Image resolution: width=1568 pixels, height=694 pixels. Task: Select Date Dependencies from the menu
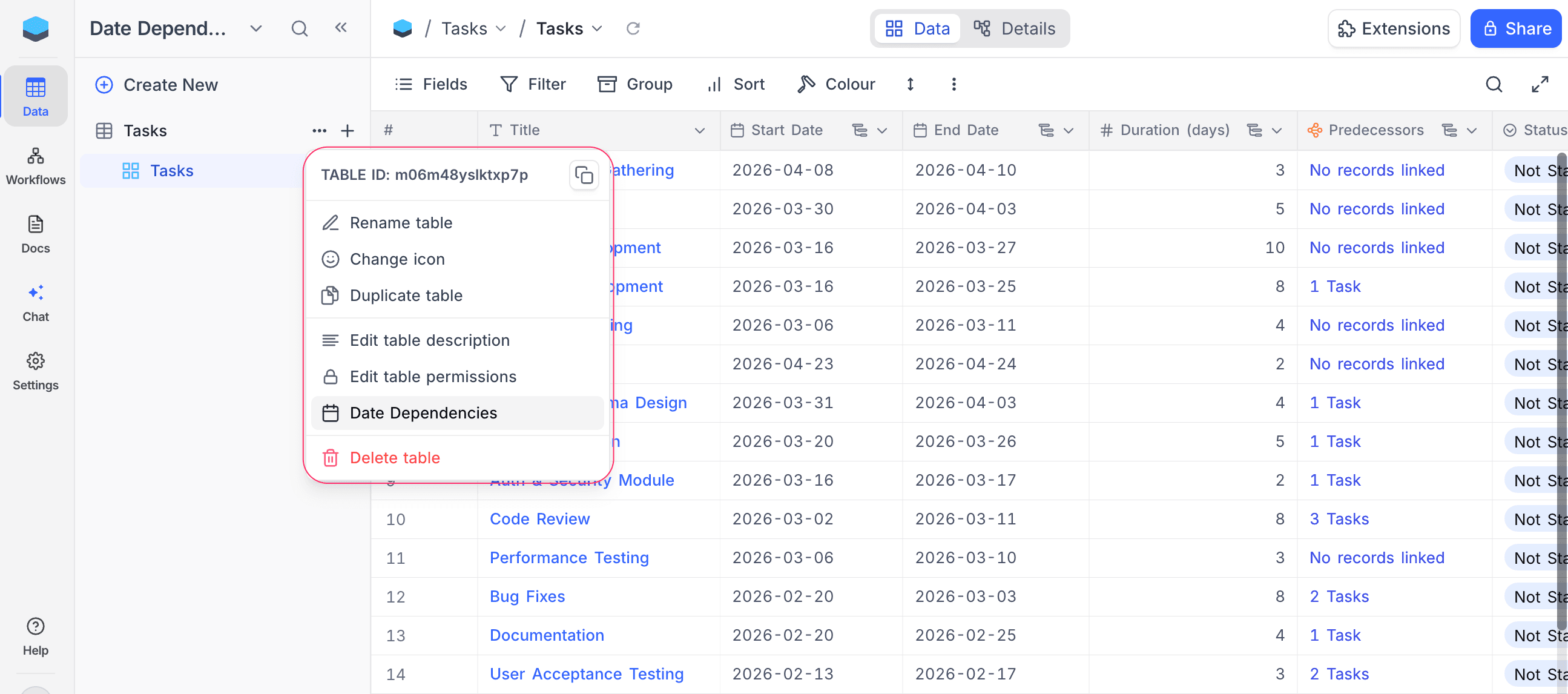pos(423,413)
